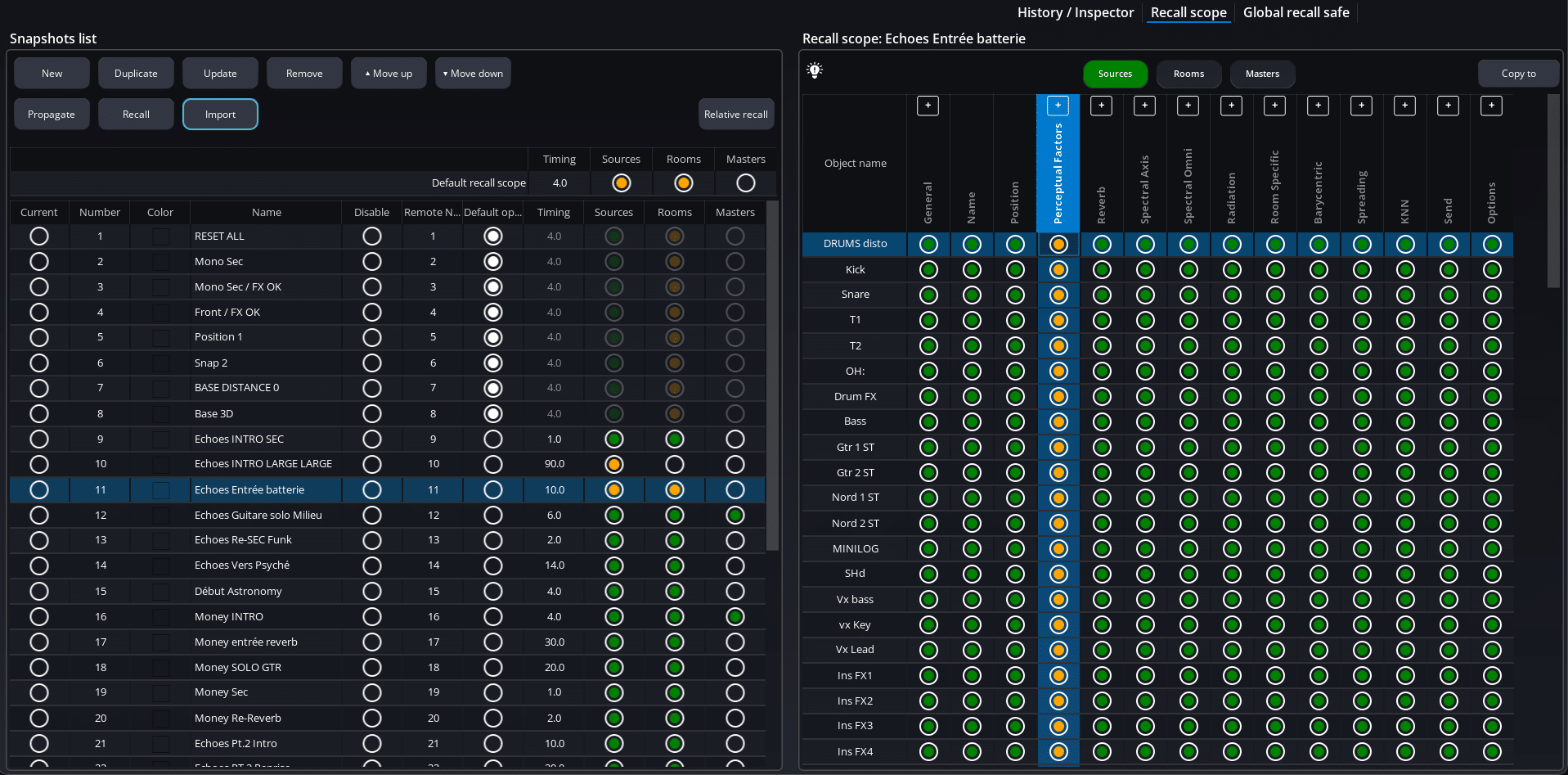The width and height of the screenshot is (1568, 775).
Task: Click the Move up arrow button
Action: tap(389, 74)
